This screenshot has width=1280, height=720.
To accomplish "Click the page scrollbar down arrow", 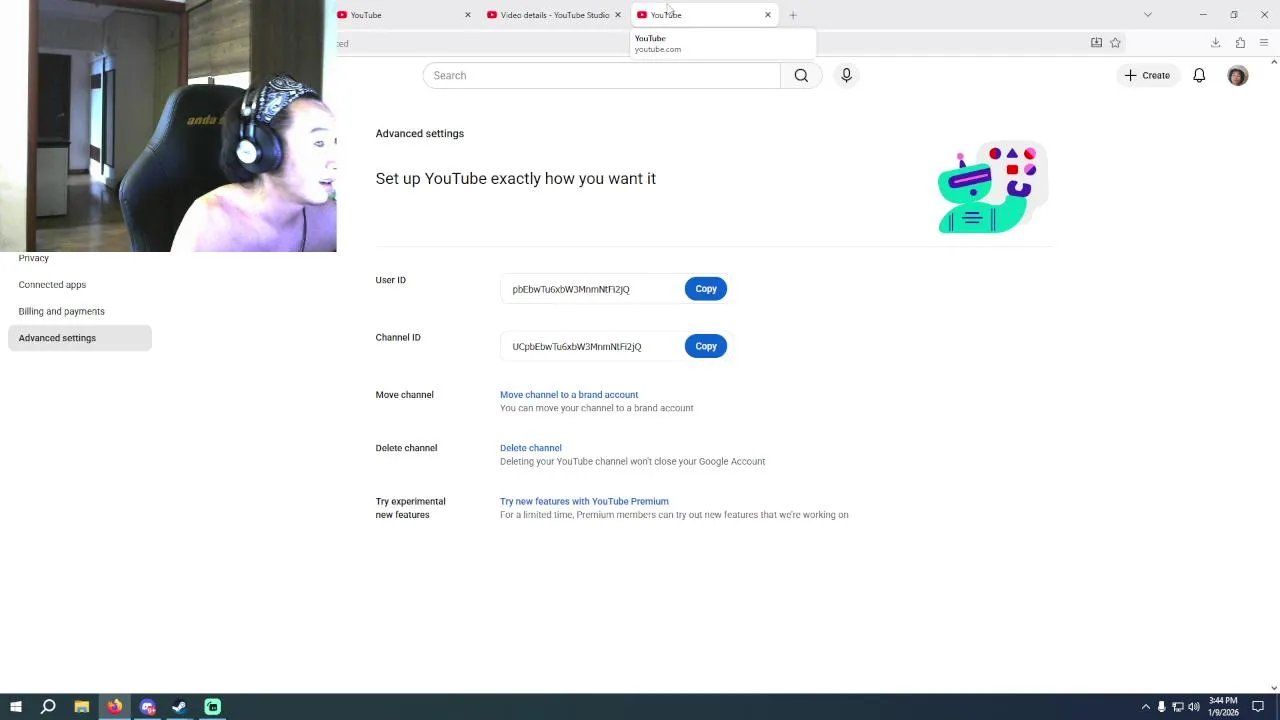I will 1273,688.
